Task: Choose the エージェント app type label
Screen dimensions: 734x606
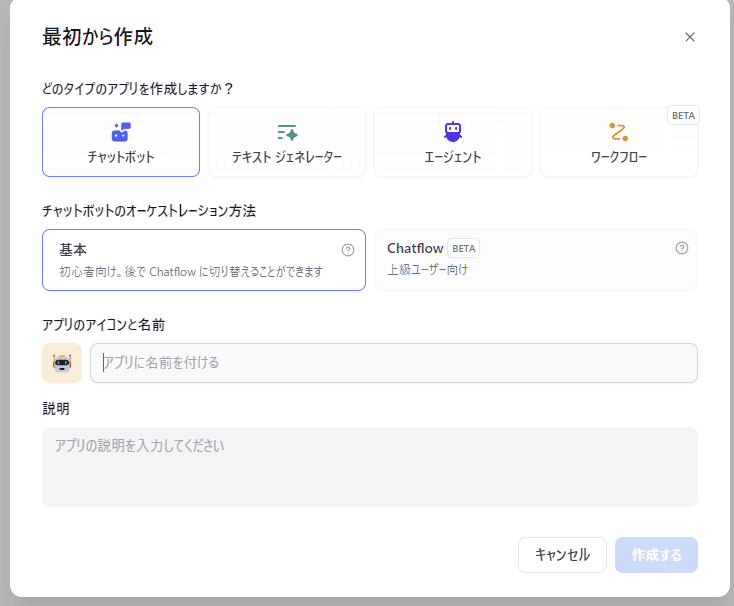Action: pyautogui.click(x=453, y=157)
